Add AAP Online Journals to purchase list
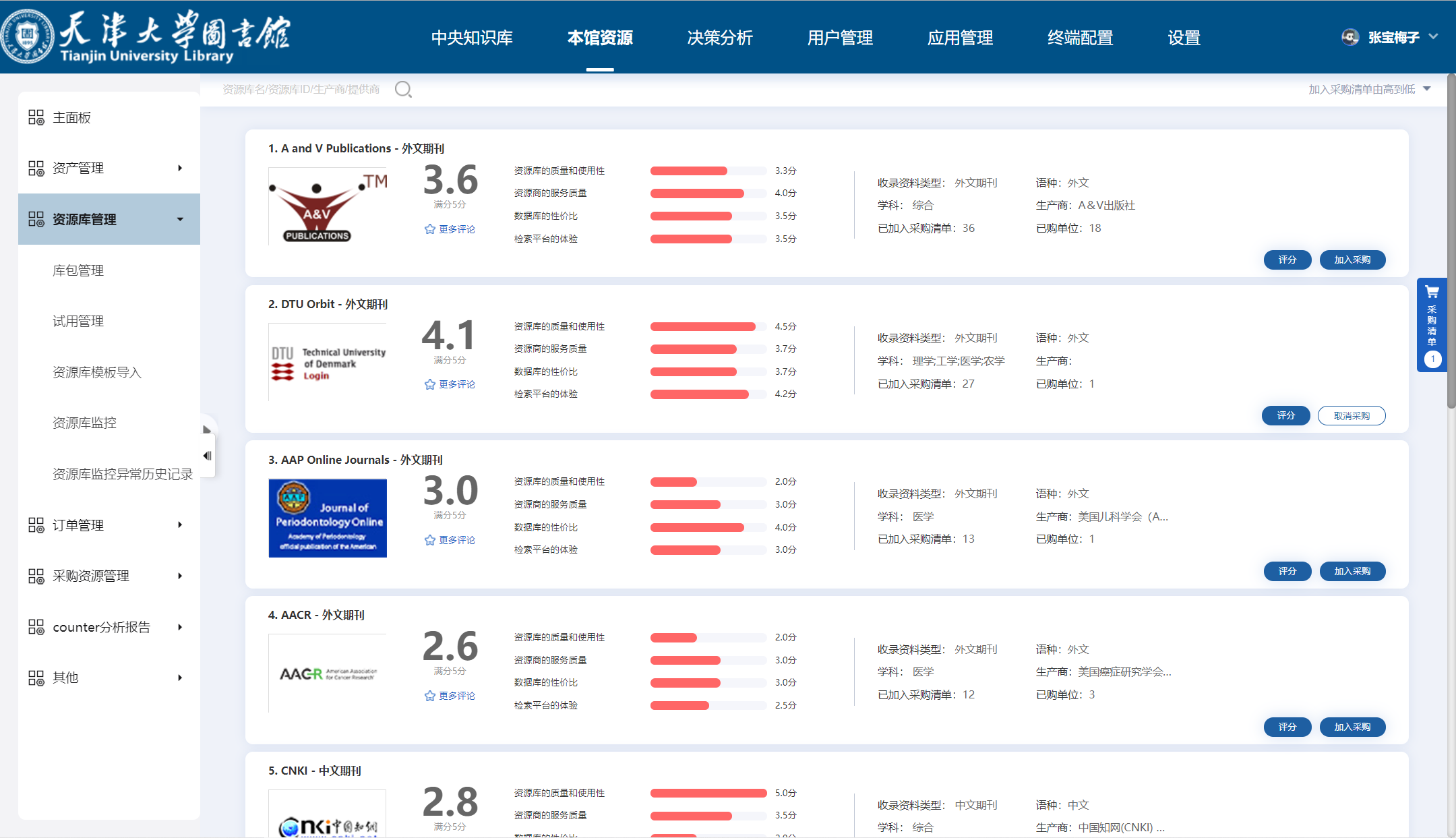This screenshot has height=838, width=1456. point(1352,572)
